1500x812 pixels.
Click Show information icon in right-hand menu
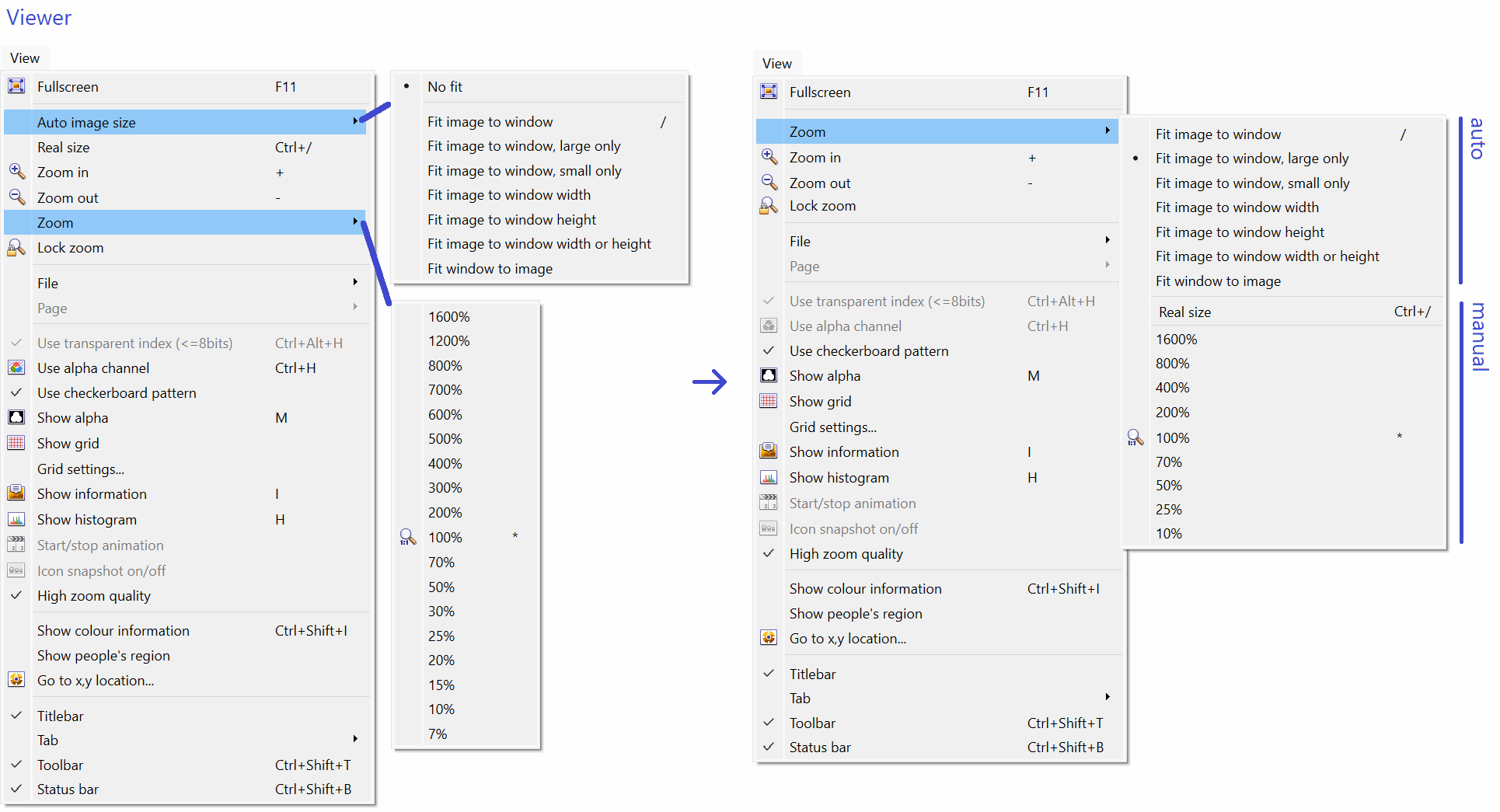769,451
